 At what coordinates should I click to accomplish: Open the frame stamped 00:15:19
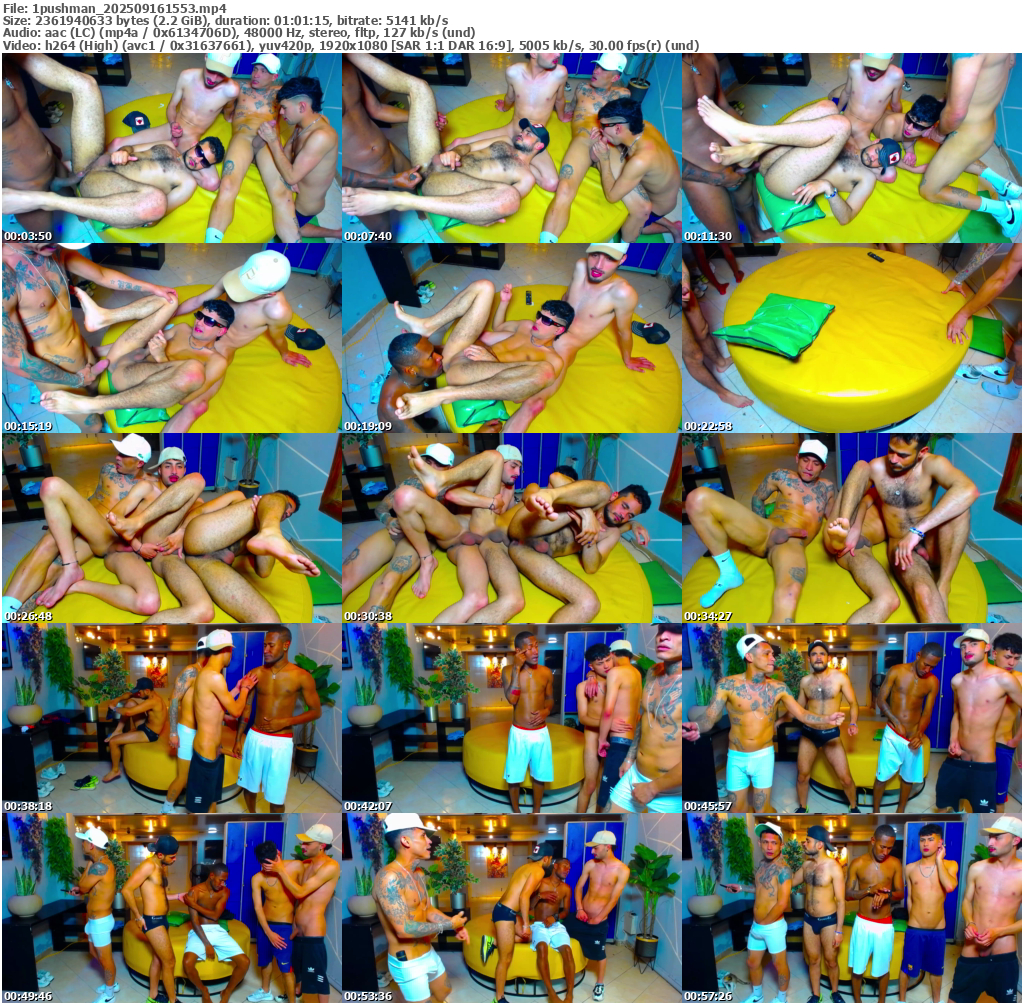tap(171, 338)
